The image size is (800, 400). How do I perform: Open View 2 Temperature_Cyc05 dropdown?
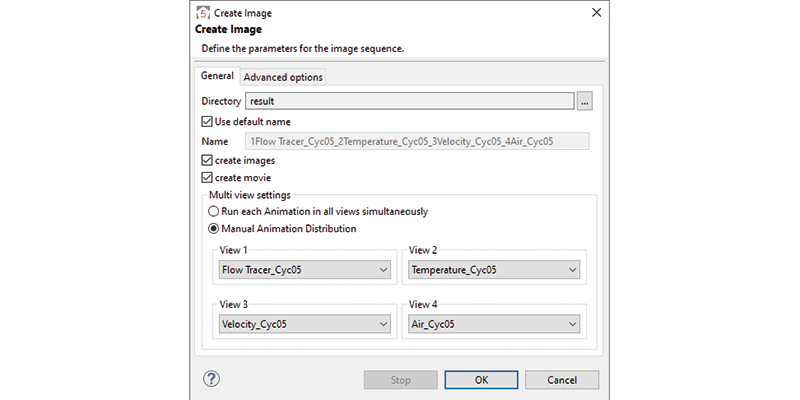494,270
